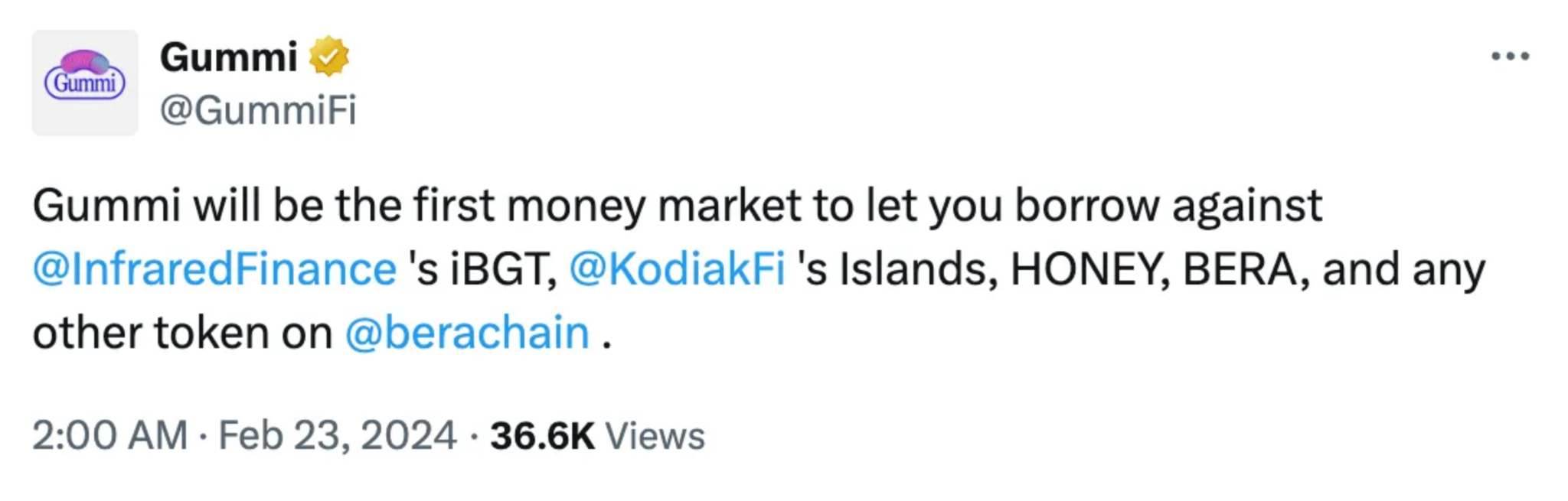Click the phrase "other token on"

(182, 333)
